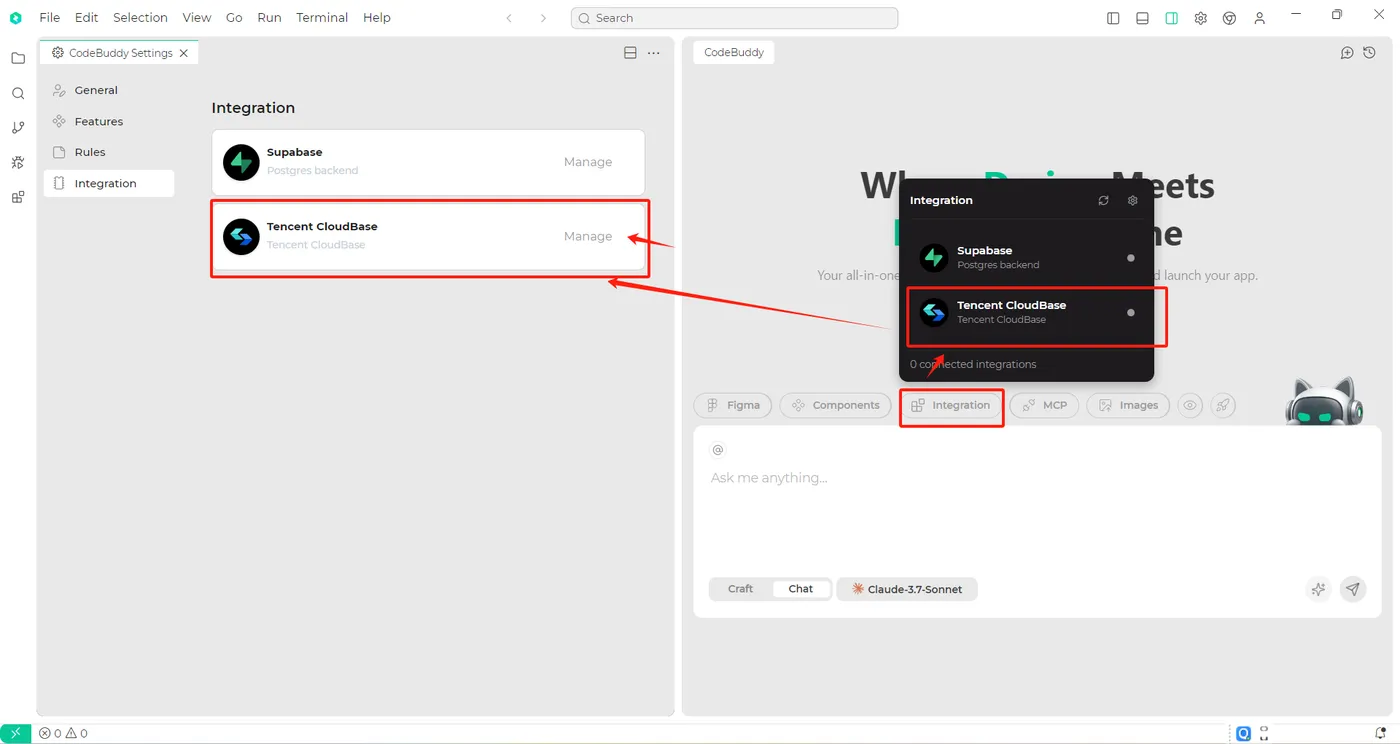Click the Images button

tap(1128, 405)
